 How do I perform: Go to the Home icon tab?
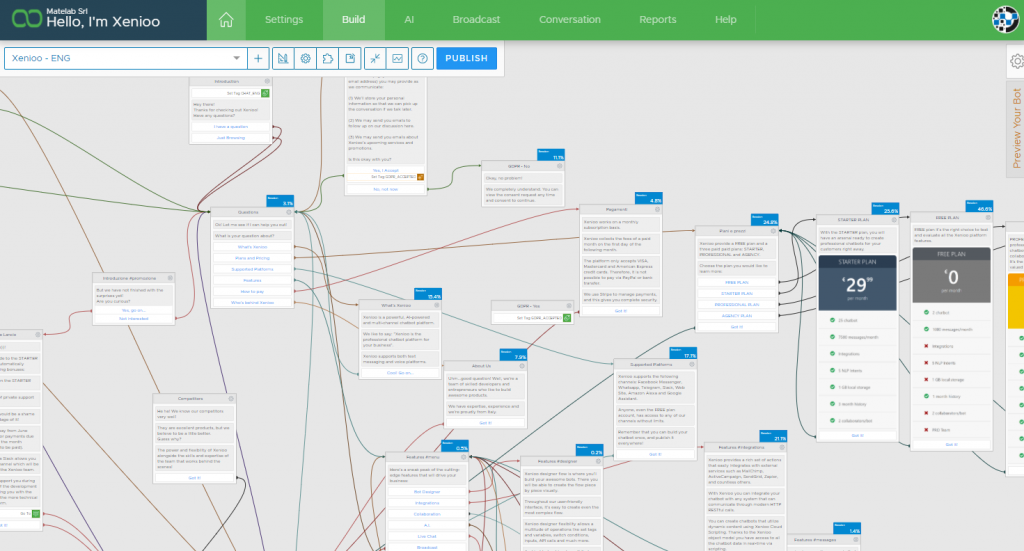pos(226,20)
